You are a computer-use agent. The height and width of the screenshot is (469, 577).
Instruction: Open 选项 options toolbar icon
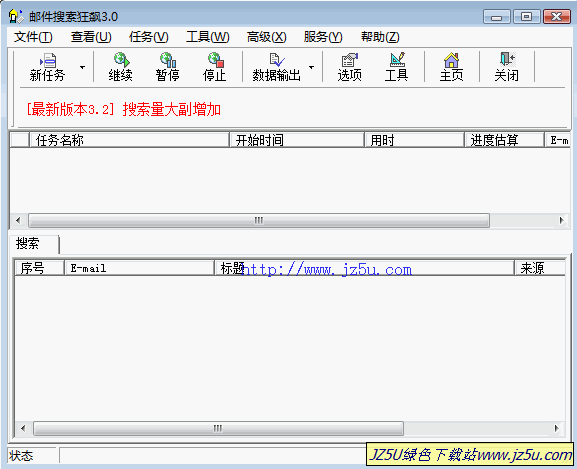pos(350,67)
